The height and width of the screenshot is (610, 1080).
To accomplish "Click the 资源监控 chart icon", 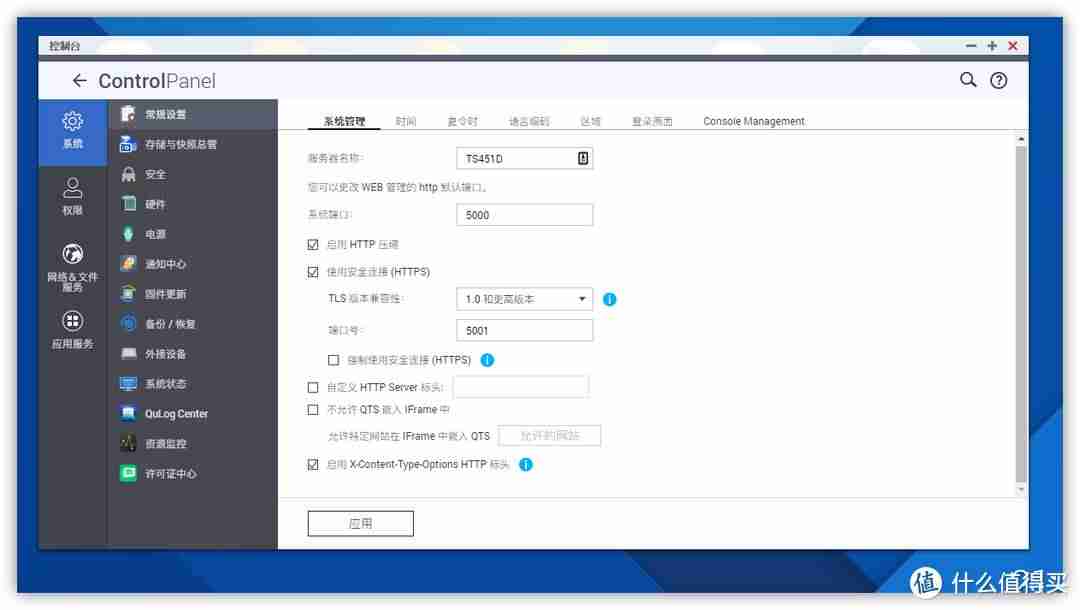I will [x=128, y=443].
